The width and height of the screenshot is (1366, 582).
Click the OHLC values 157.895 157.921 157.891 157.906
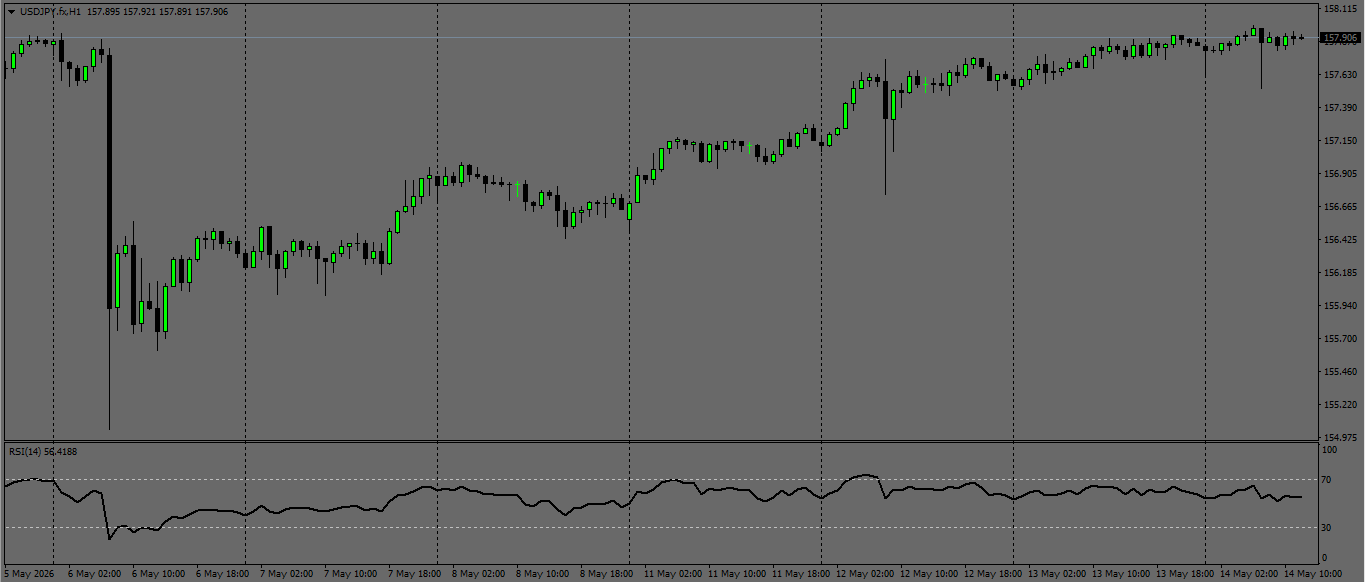coord(157,11)
